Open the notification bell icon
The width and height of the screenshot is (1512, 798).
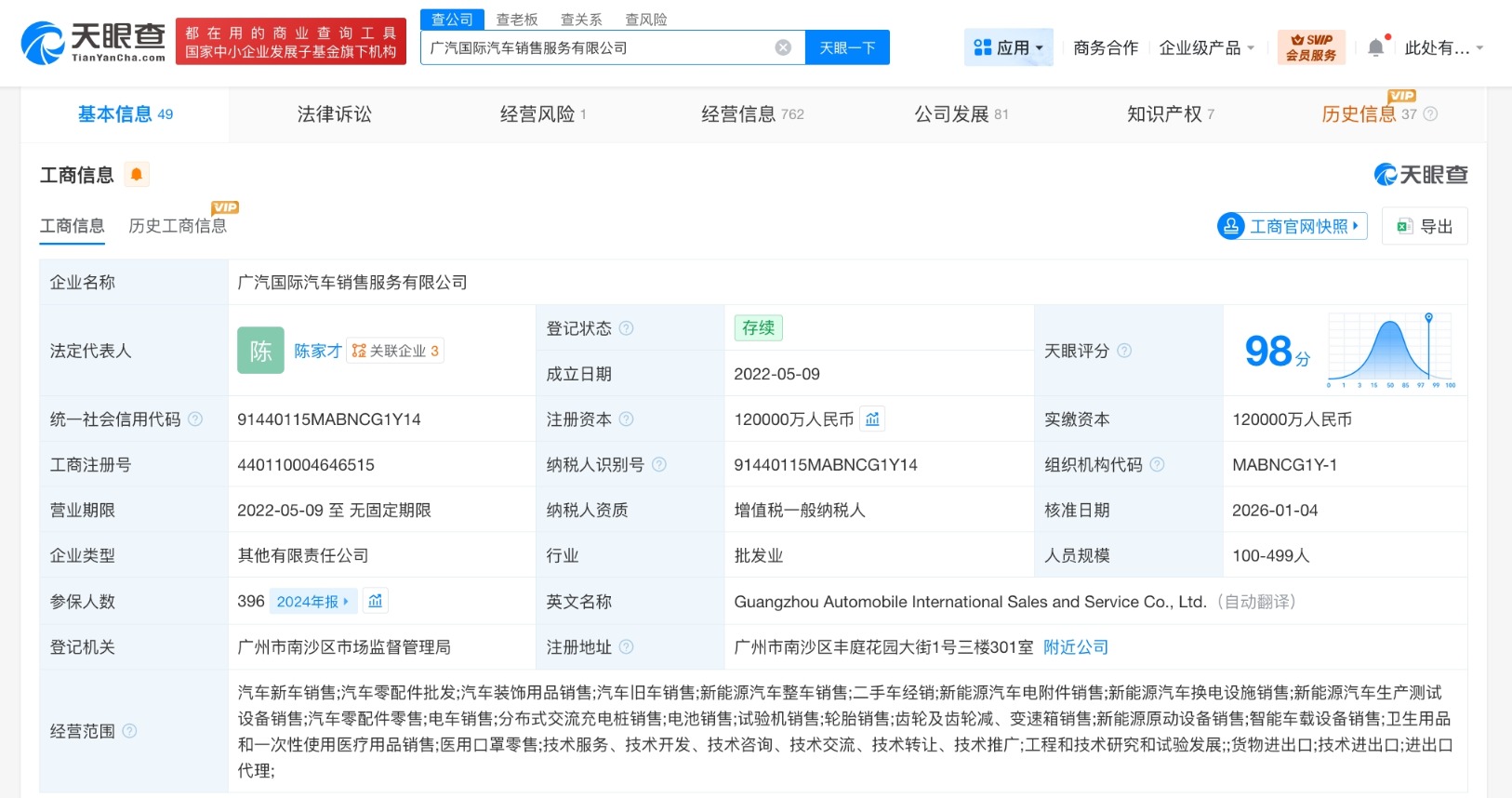1375,47
